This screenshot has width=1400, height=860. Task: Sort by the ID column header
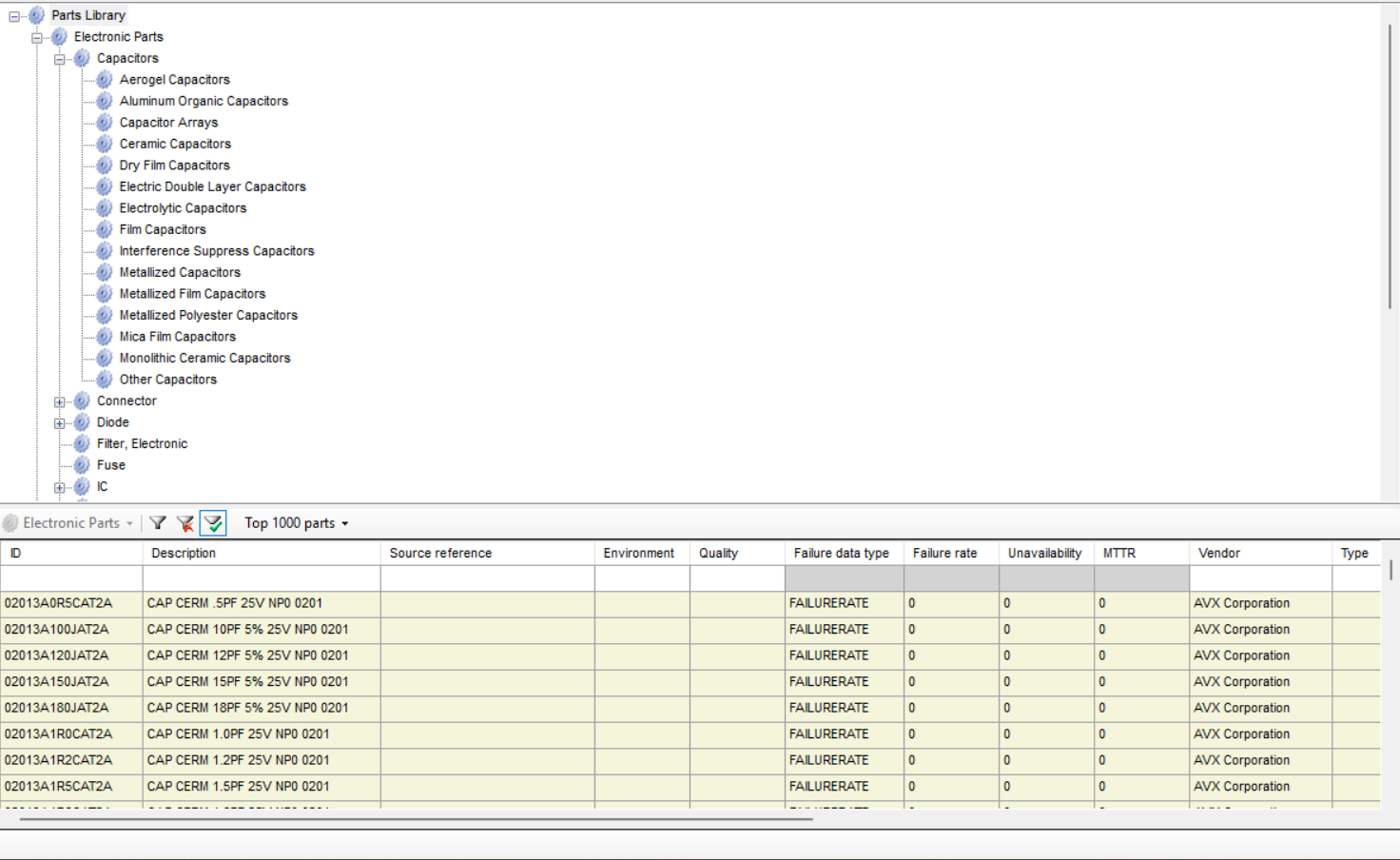pos(71,553)
